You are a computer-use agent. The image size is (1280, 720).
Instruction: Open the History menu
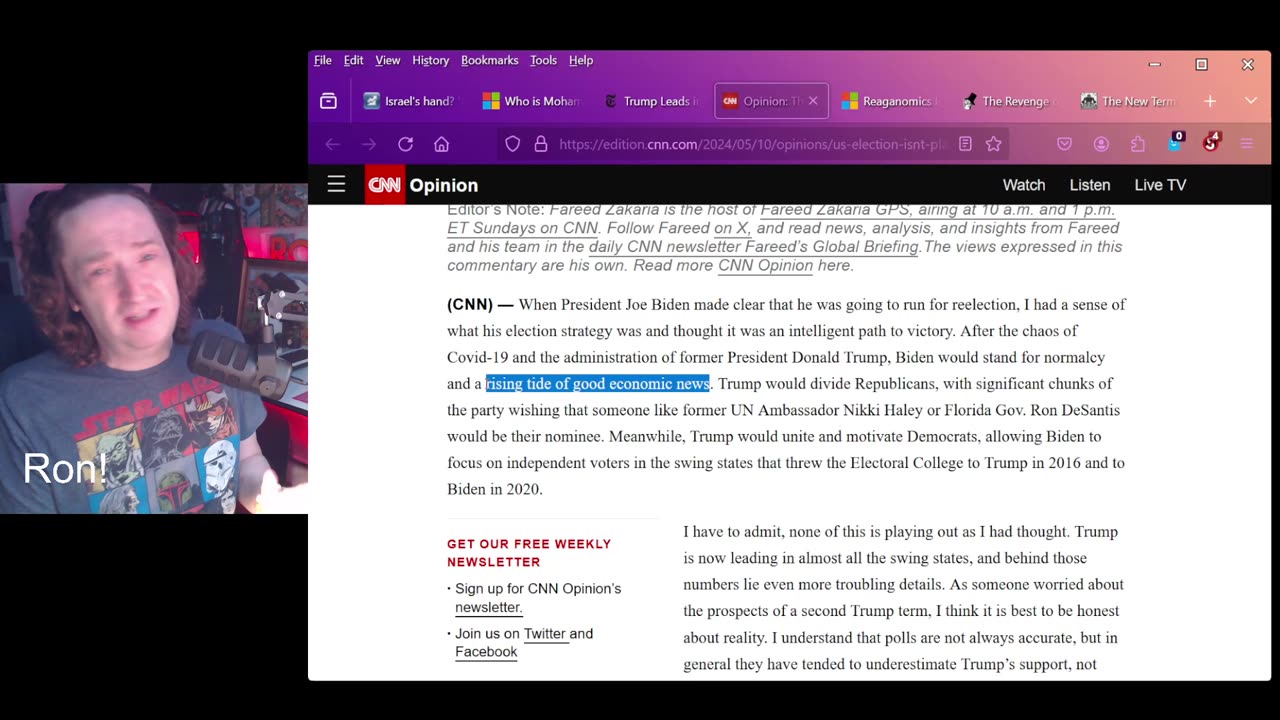coord(430,60)
